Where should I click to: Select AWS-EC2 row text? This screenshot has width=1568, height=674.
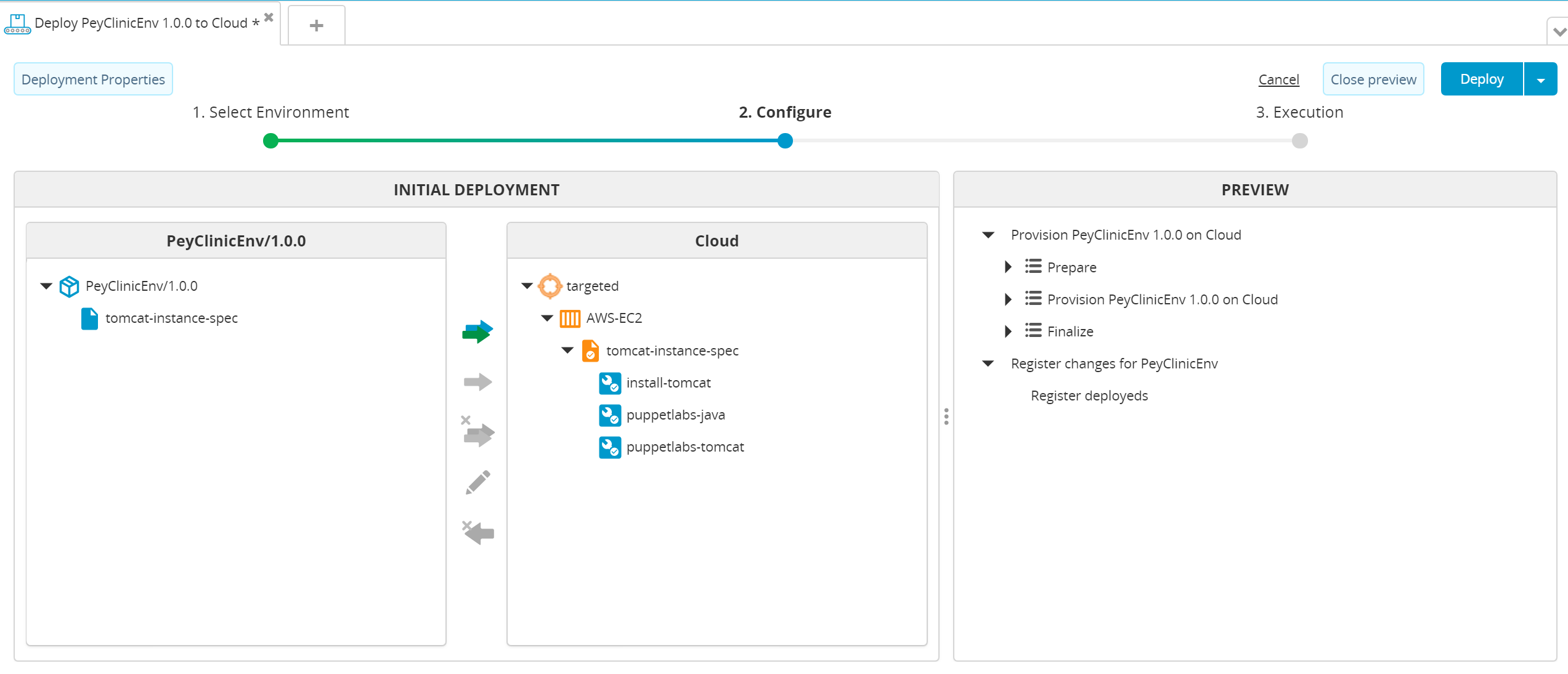coord(614,318)
